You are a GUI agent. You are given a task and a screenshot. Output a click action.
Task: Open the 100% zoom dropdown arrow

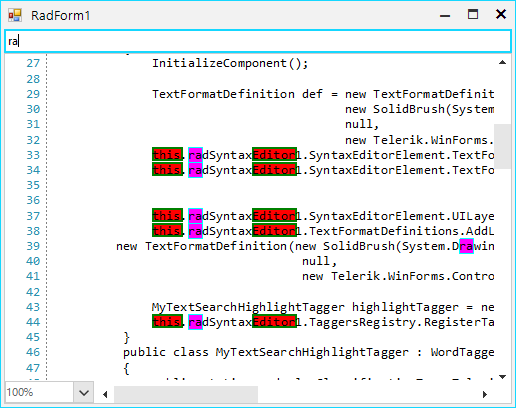(84, 393)
